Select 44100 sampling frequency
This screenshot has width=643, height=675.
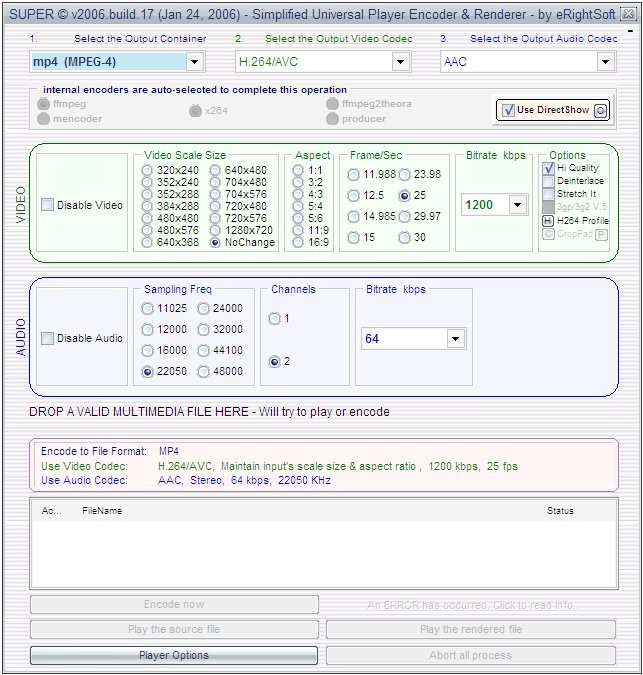(203, 350)
